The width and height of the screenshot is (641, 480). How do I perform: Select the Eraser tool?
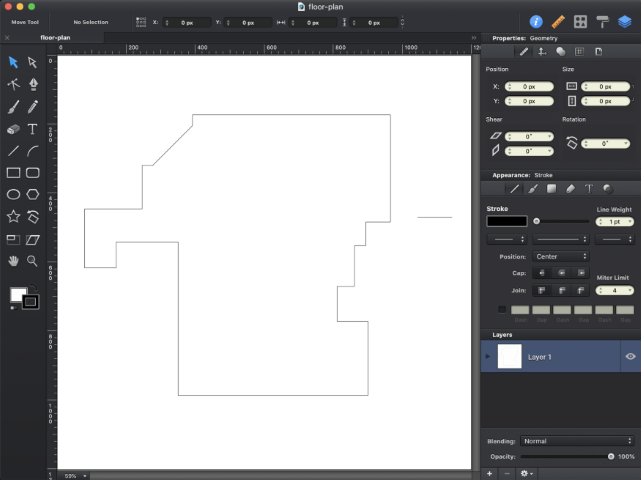(13, 129)
